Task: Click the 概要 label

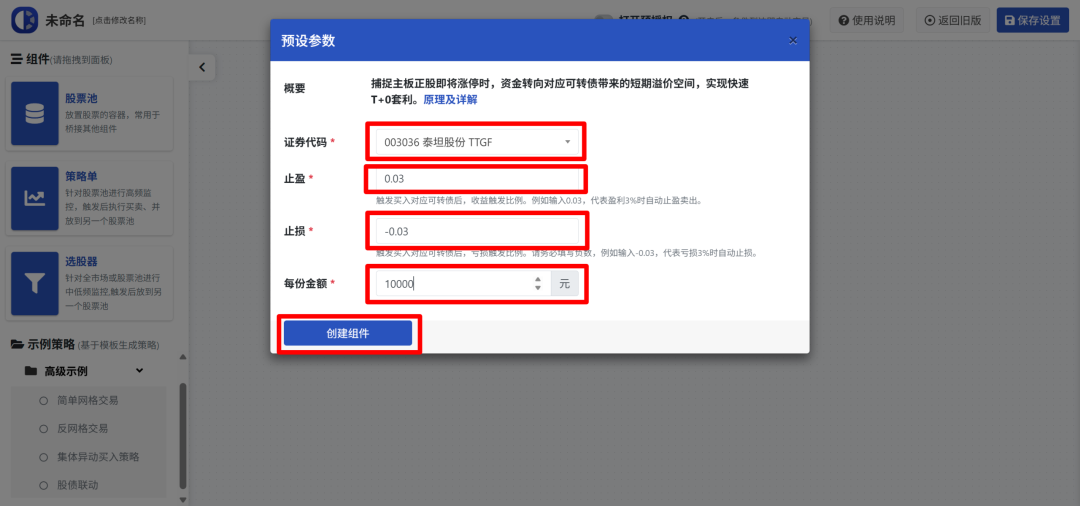Action: point(294,88)
